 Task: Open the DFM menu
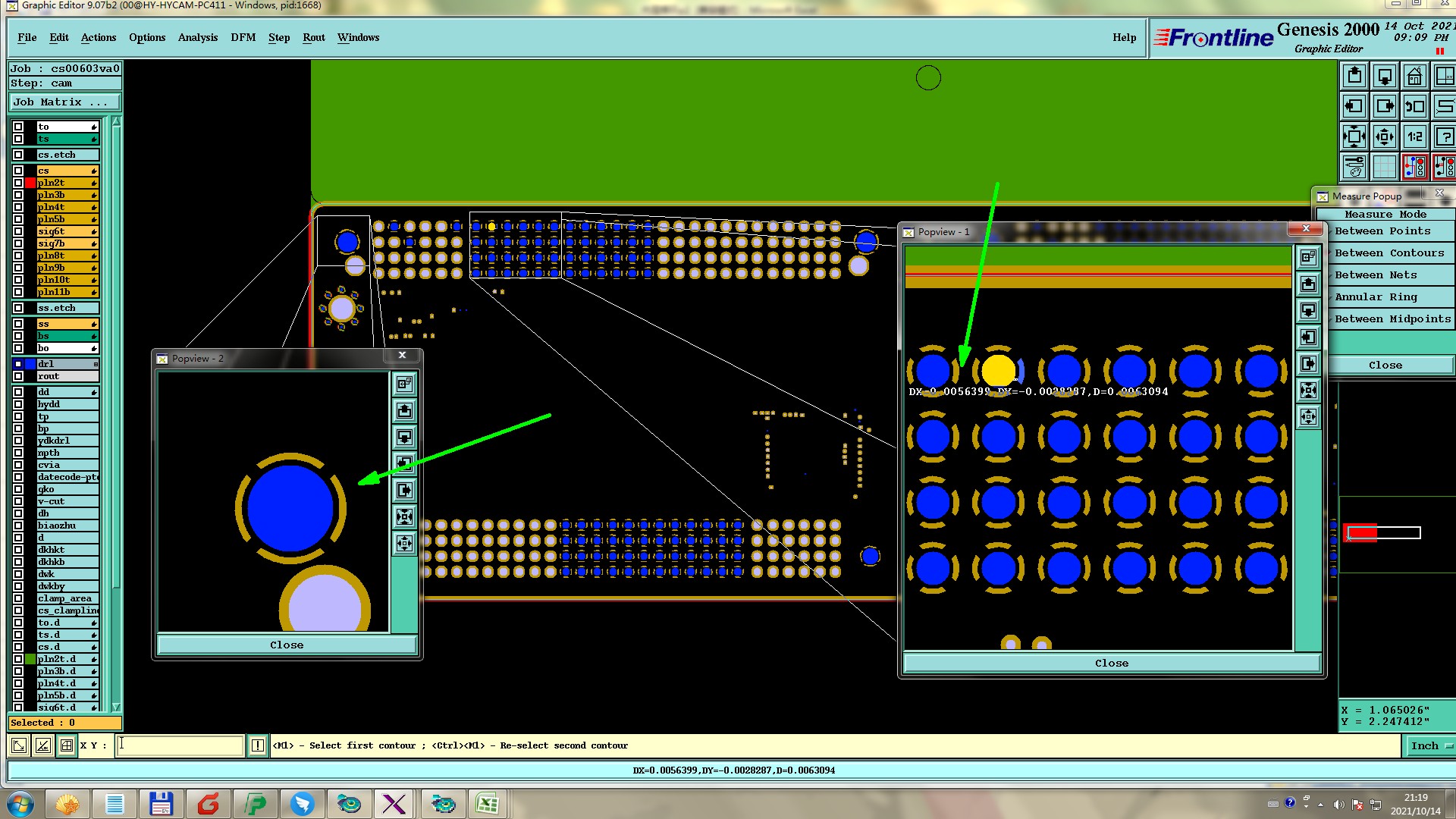tap(243, 37)
